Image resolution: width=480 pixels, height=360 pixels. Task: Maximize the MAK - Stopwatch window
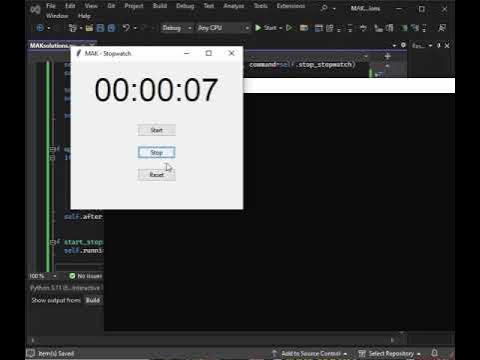pyautogui.click(x=209, y=53)
